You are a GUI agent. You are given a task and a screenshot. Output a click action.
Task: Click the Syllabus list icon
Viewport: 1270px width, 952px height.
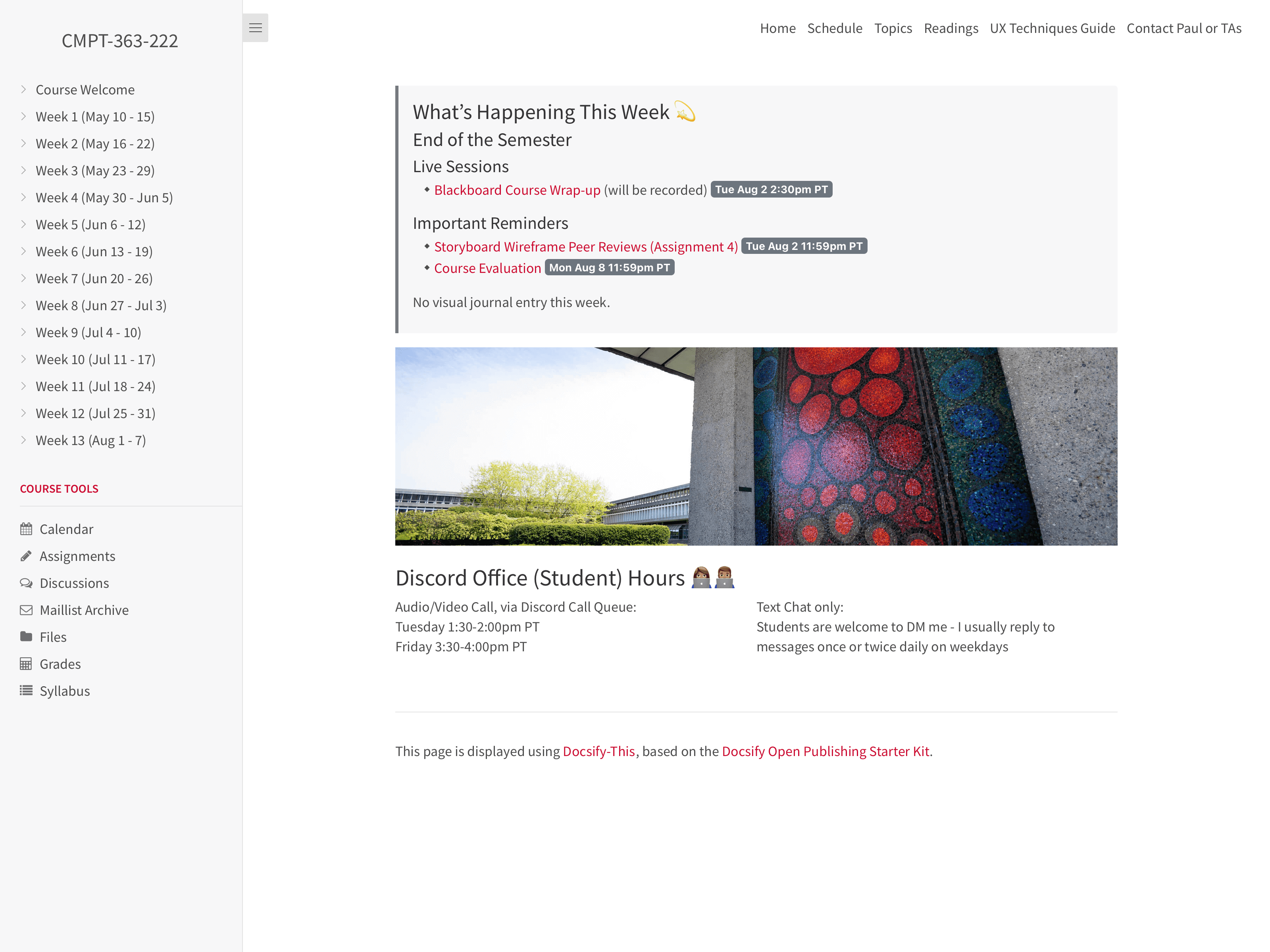tap(26, 690)
